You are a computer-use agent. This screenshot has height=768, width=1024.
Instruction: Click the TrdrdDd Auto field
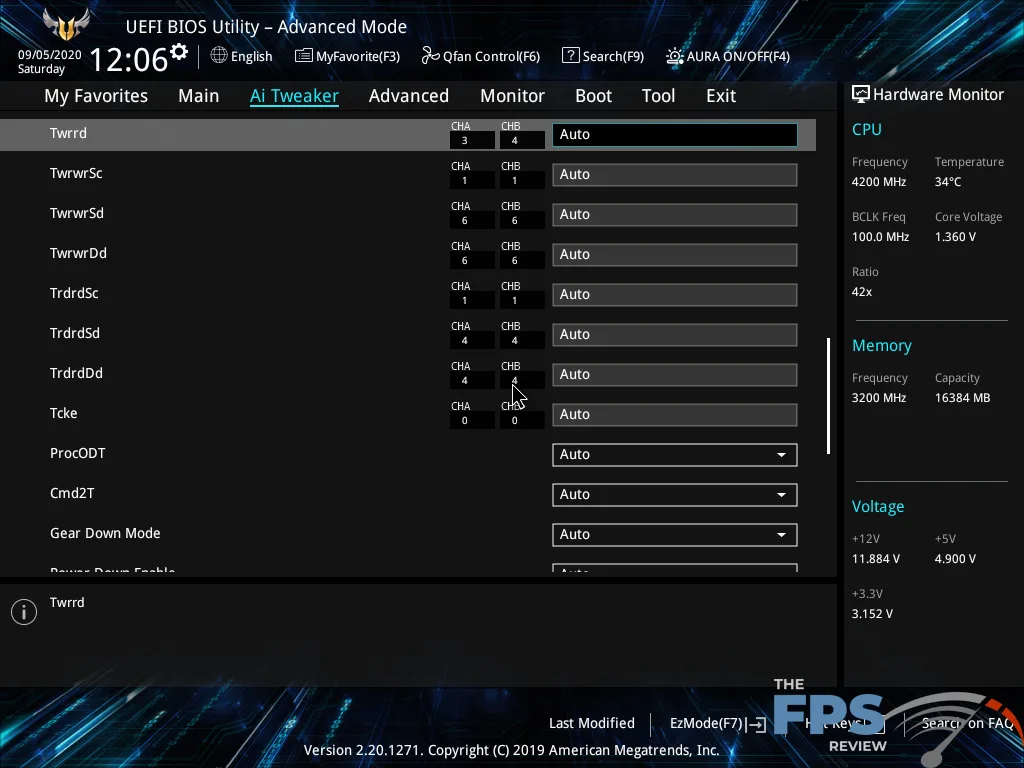click(675, 374)
